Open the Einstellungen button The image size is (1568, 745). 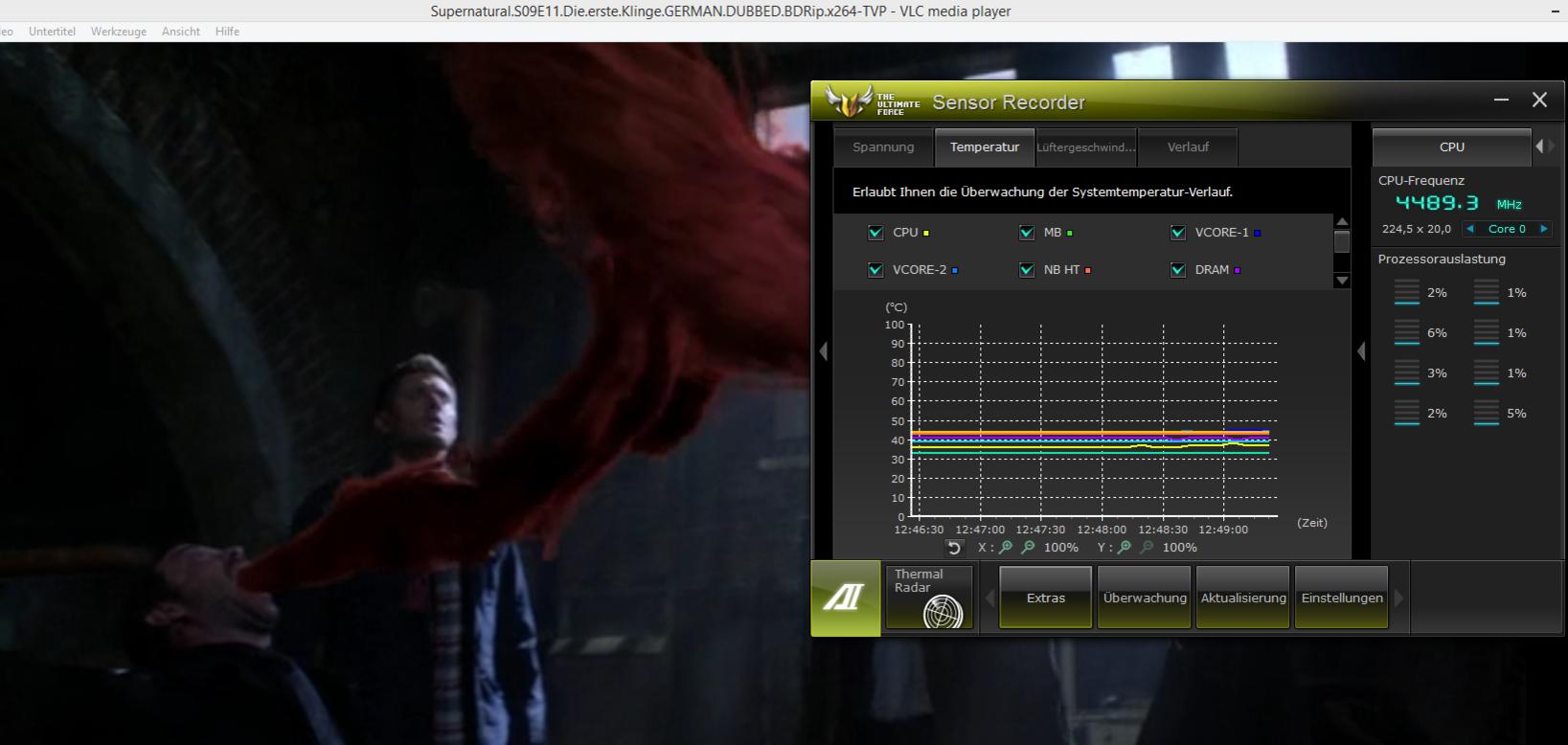[x=1342, y=598]
